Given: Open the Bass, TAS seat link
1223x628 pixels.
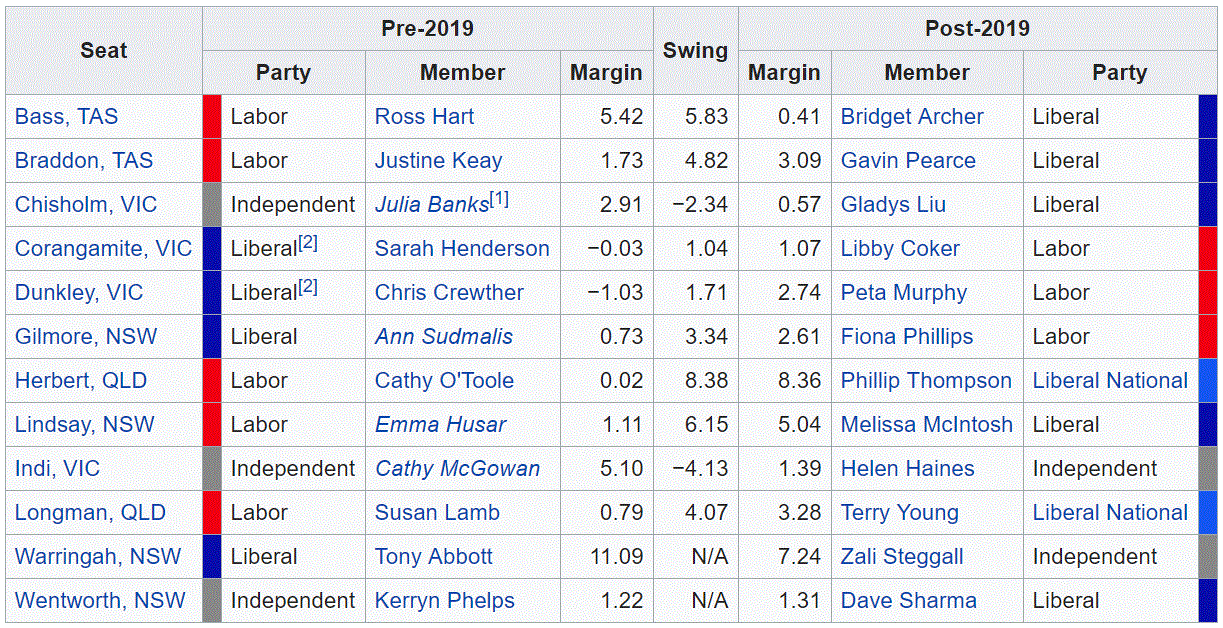Looking at the screenshot, I should [x=66, y=117].
